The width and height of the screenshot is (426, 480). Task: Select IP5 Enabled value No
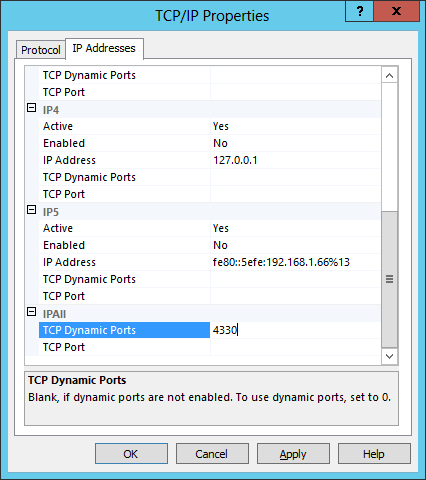295,245
